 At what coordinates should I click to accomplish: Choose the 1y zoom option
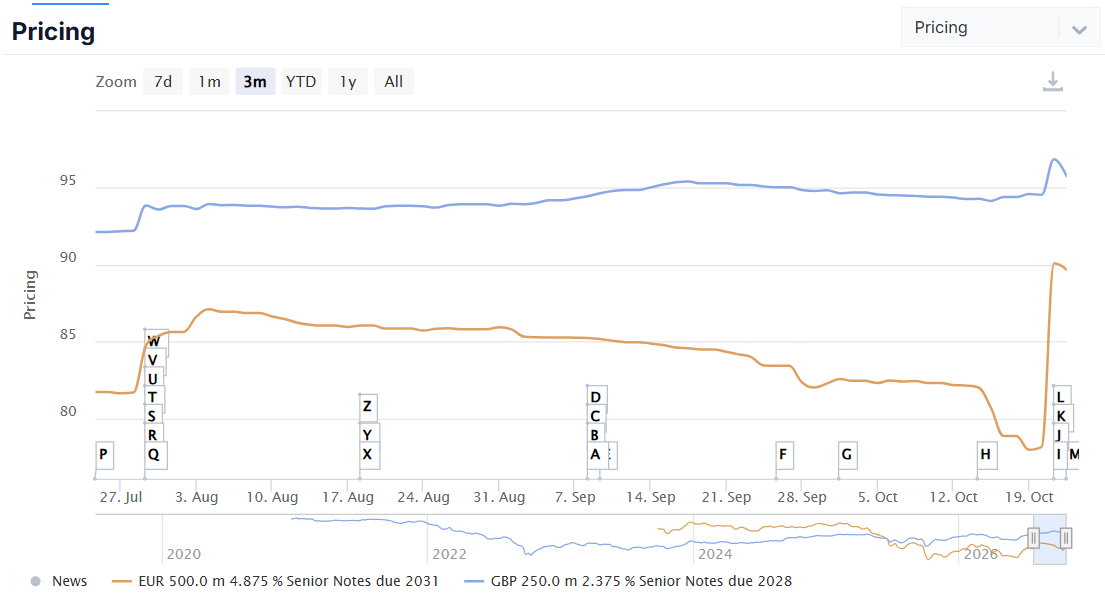(x=348, y=82)
